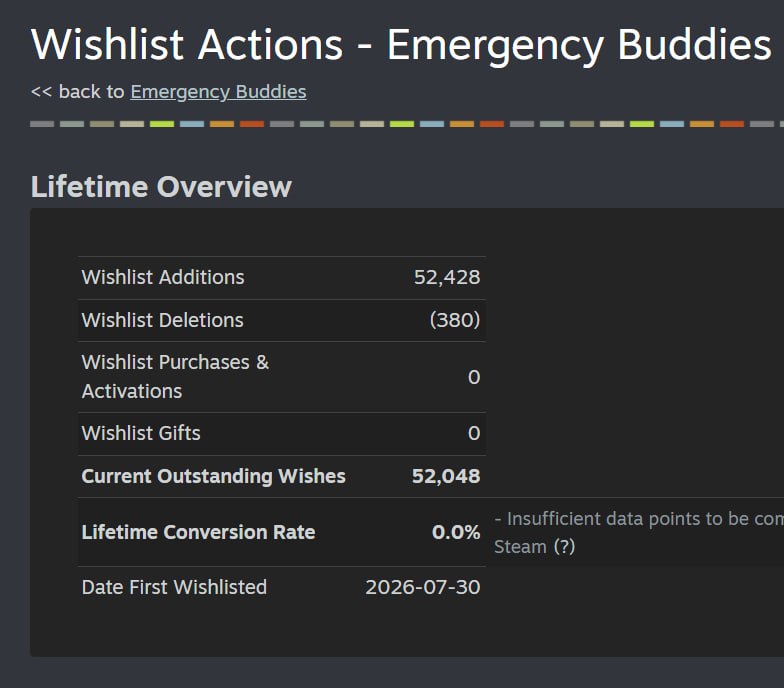The width and height of the screenshot is (784, 688).
Task: Click the (?) help link next to Steam
Action: pos(564,546)
